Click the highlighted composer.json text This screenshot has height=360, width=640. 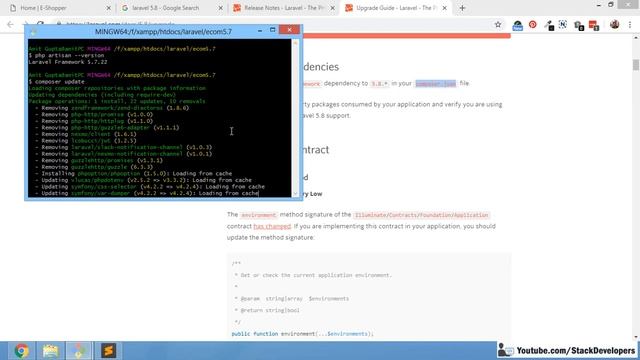pos(435,83)
